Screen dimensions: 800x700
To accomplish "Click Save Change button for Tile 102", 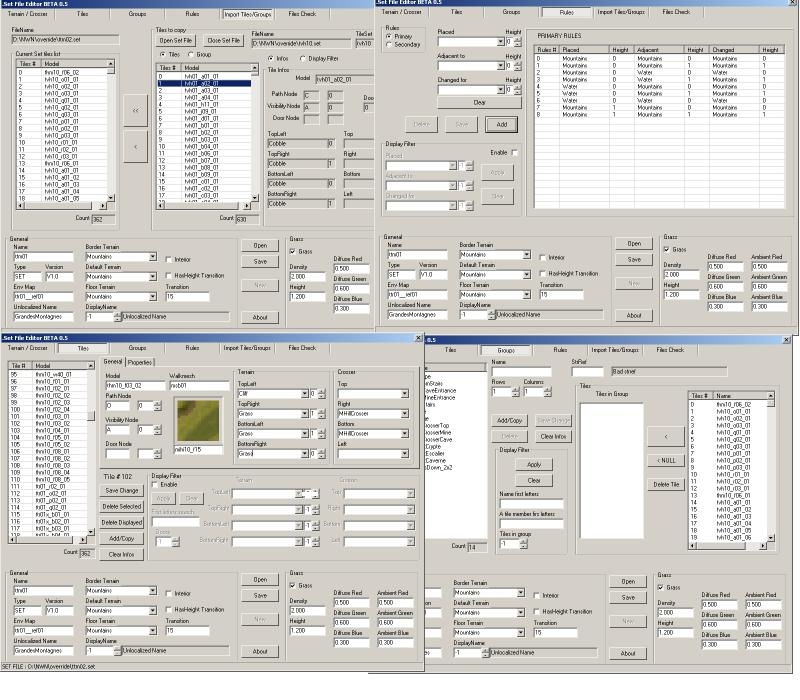I will pyautogui.click(x=121, y=490).
